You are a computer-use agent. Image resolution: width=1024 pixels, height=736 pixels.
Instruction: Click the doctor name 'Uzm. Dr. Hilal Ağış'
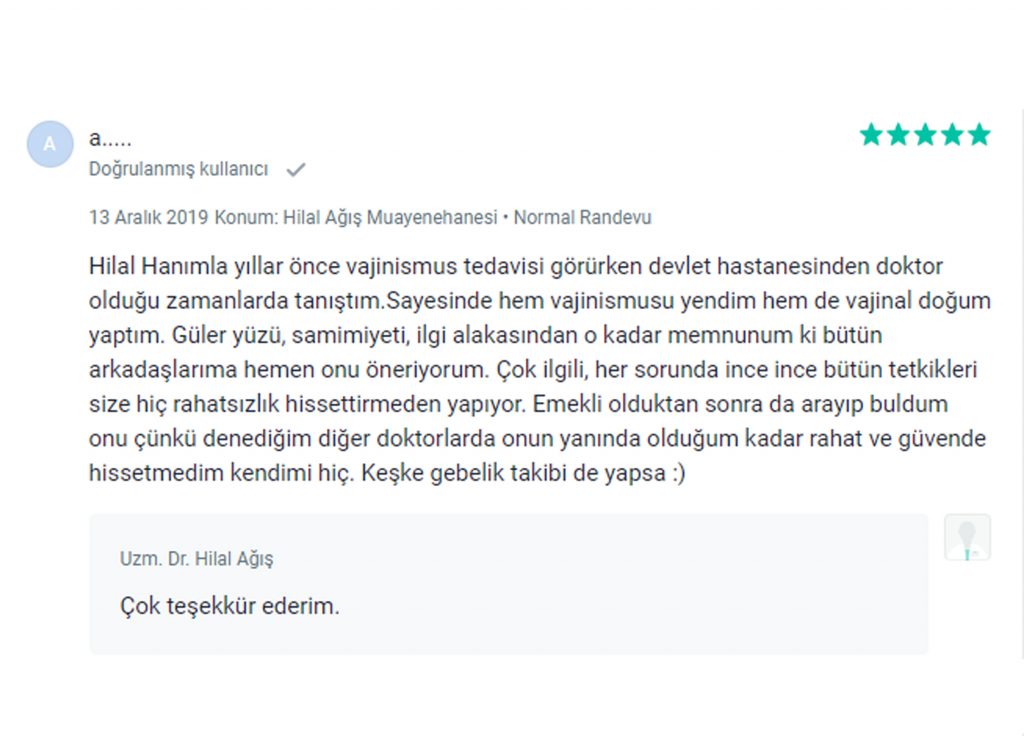click(197, 559)
